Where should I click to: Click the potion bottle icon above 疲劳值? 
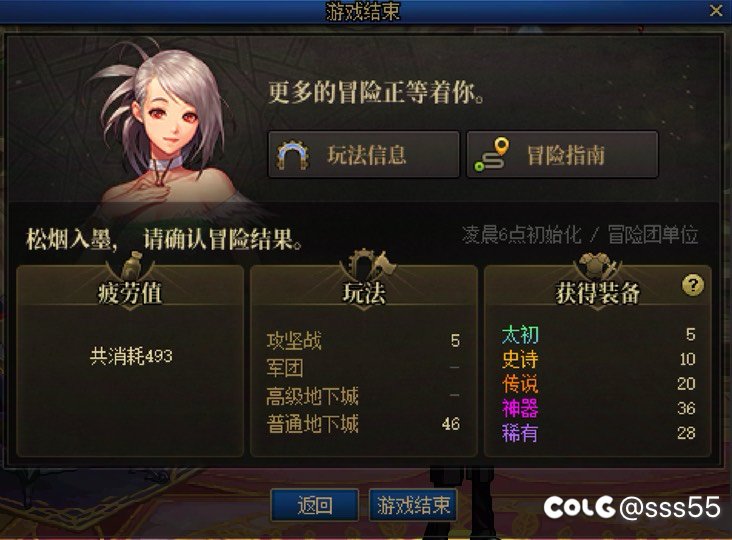pos(133,265)
